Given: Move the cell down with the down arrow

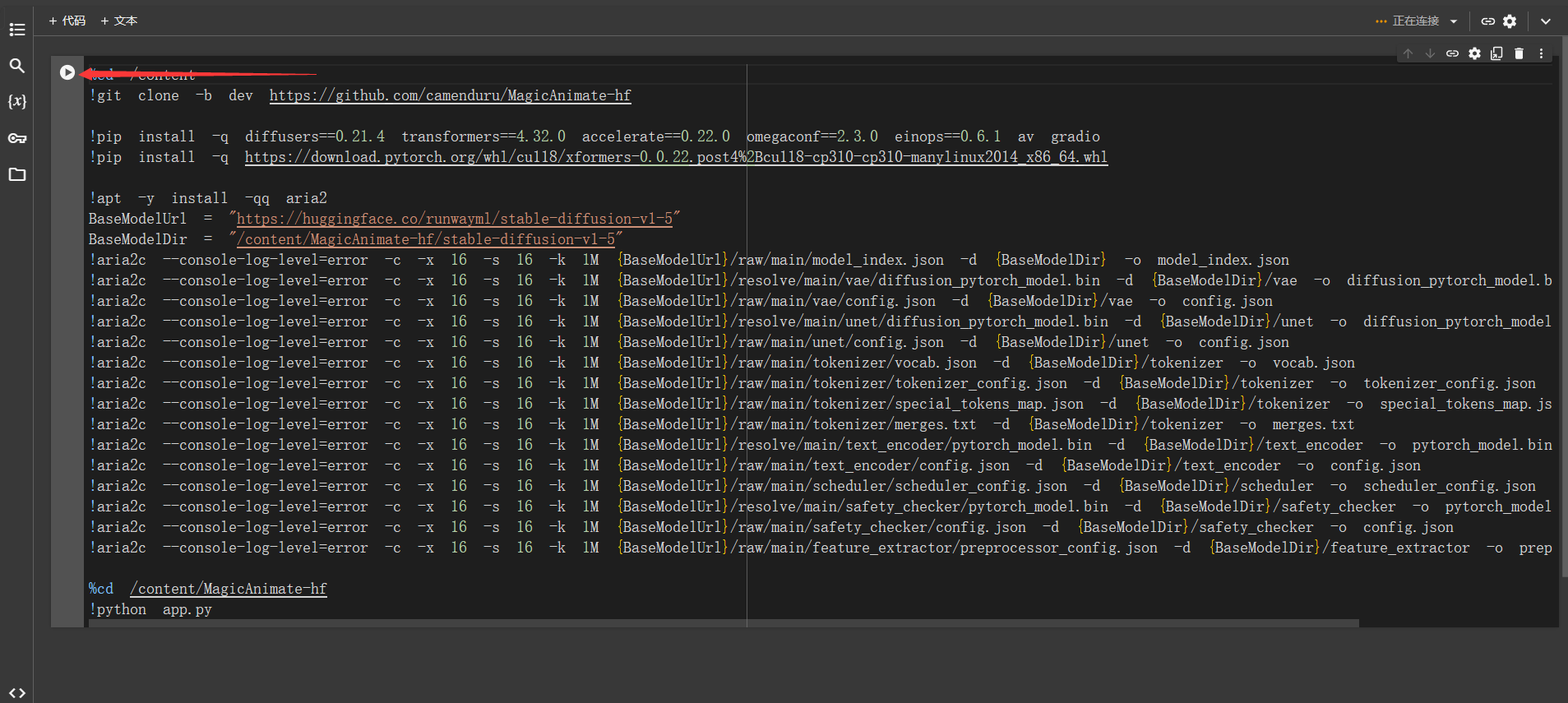Looking at the screenshot, I should coord(1430,53).
